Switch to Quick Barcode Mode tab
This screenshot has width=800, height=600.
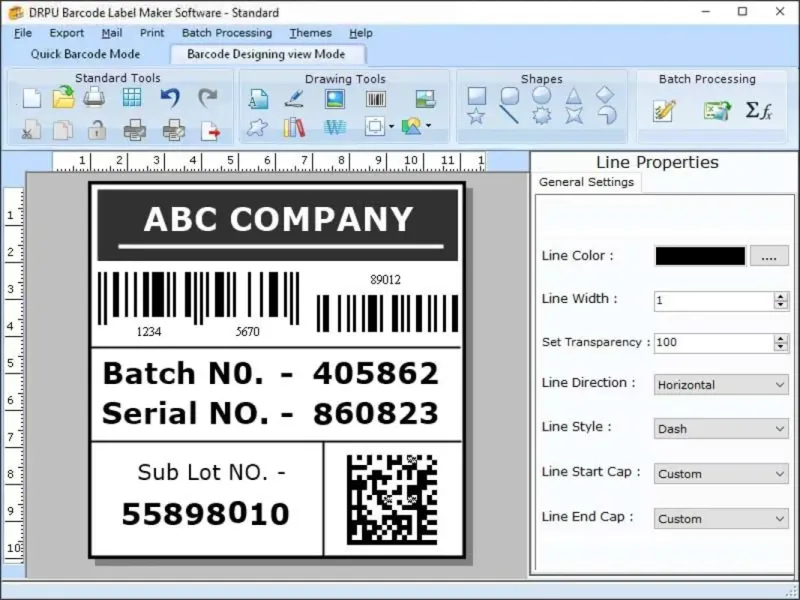click(85, 54)
